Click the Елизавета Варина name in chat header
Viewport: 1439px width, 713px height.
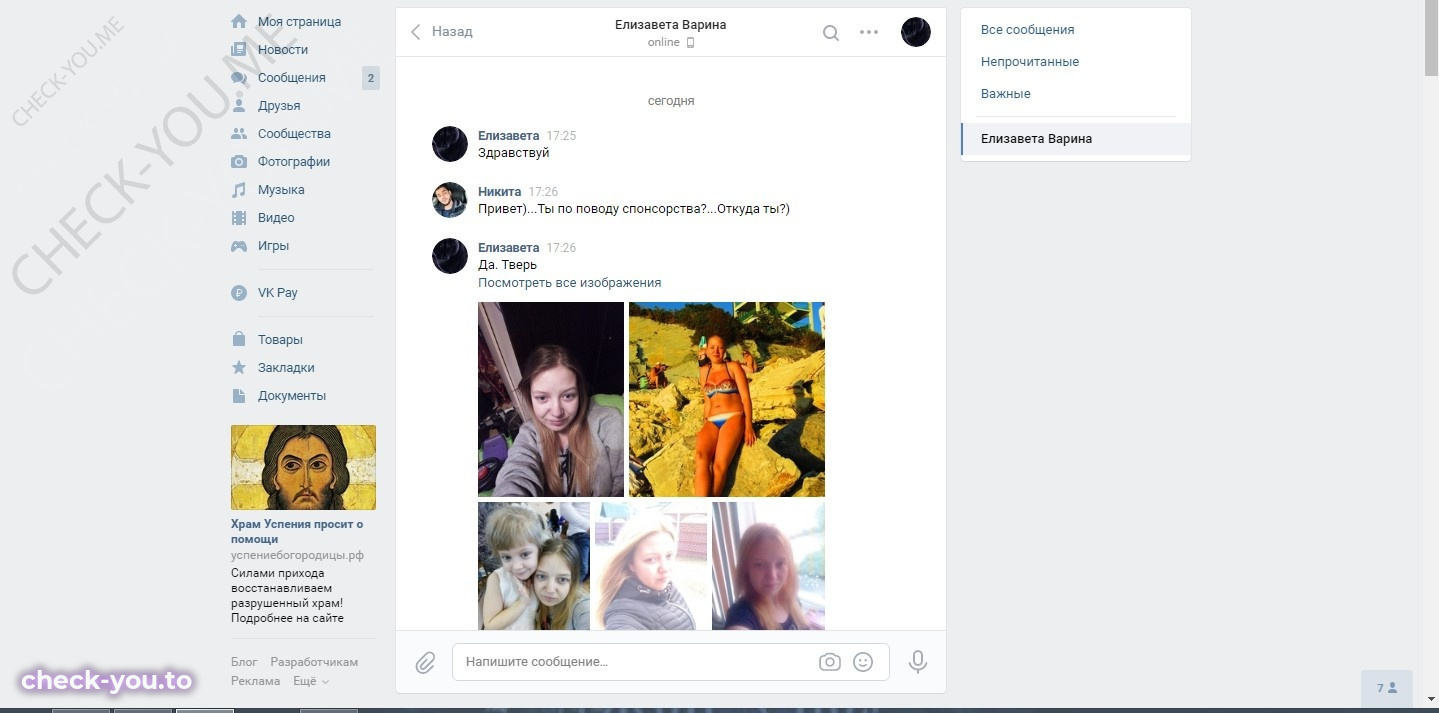tap(671, 24)
